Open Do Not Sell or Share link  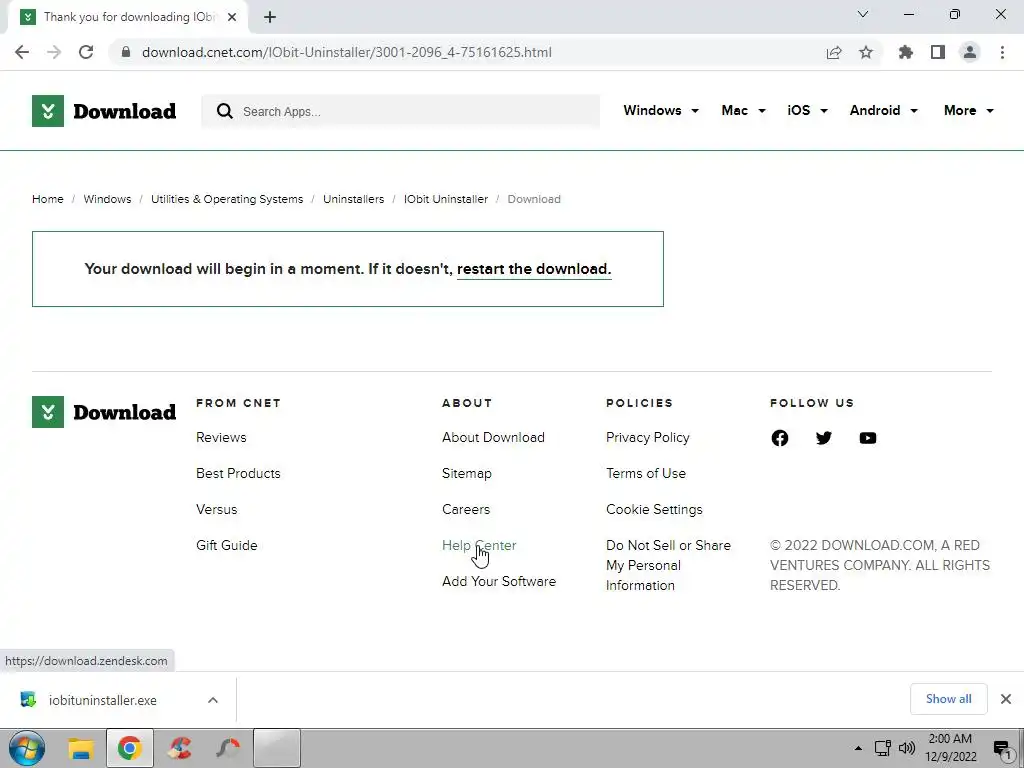pyautogui.click(x=669, y=566)
